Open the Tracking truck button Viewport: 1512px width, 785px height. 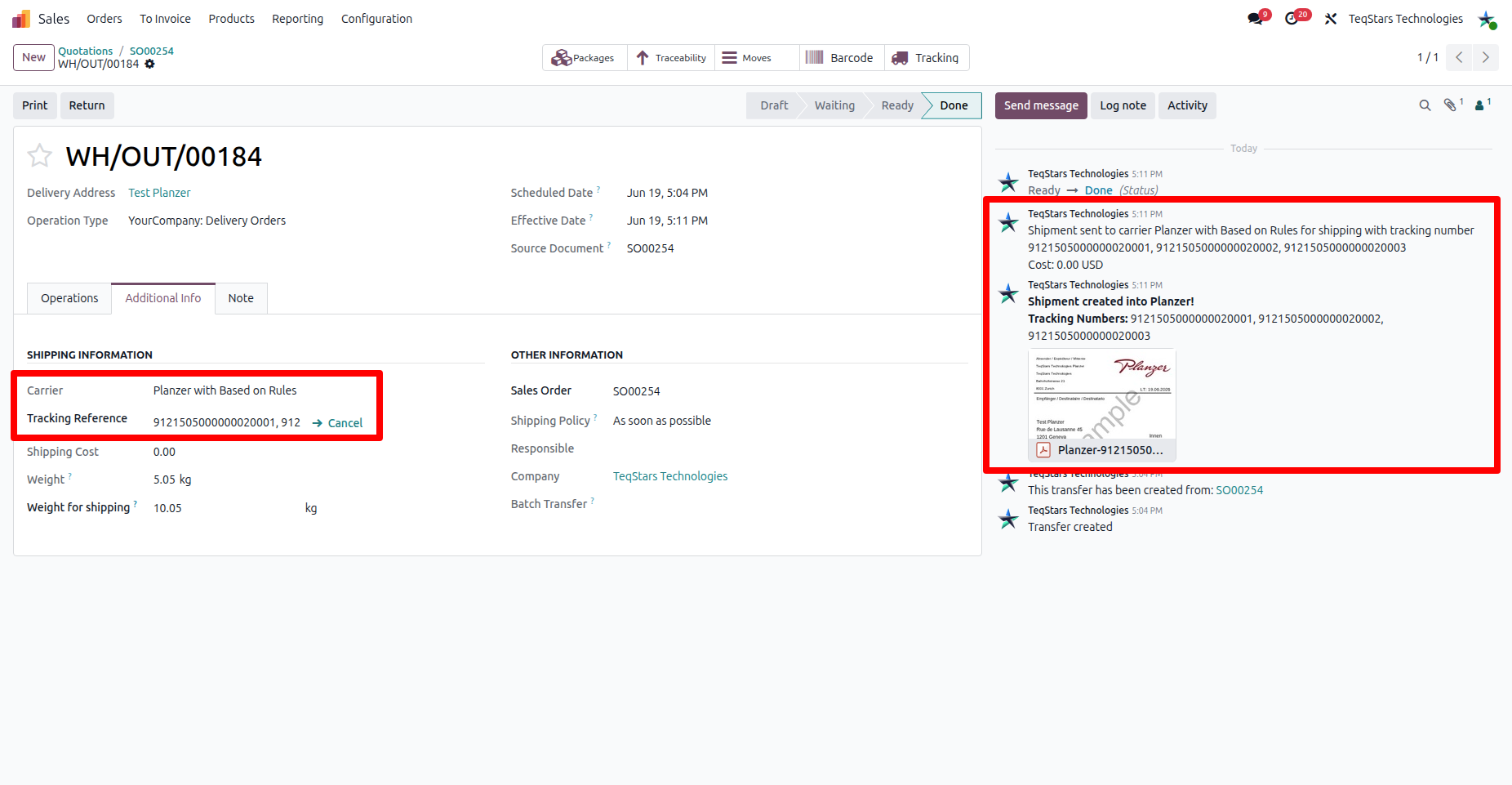coord(927,58)
